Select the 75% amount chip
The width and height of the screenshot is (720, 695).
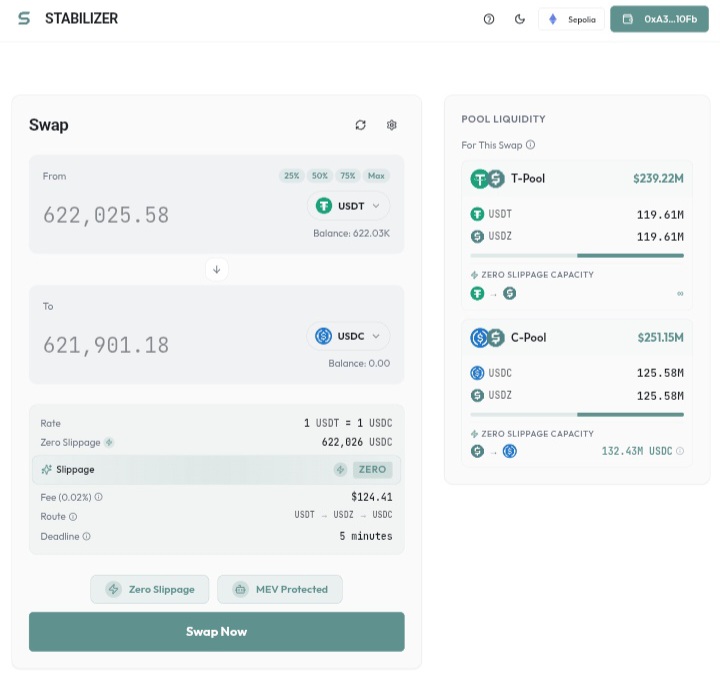click(x=348, y=176)
